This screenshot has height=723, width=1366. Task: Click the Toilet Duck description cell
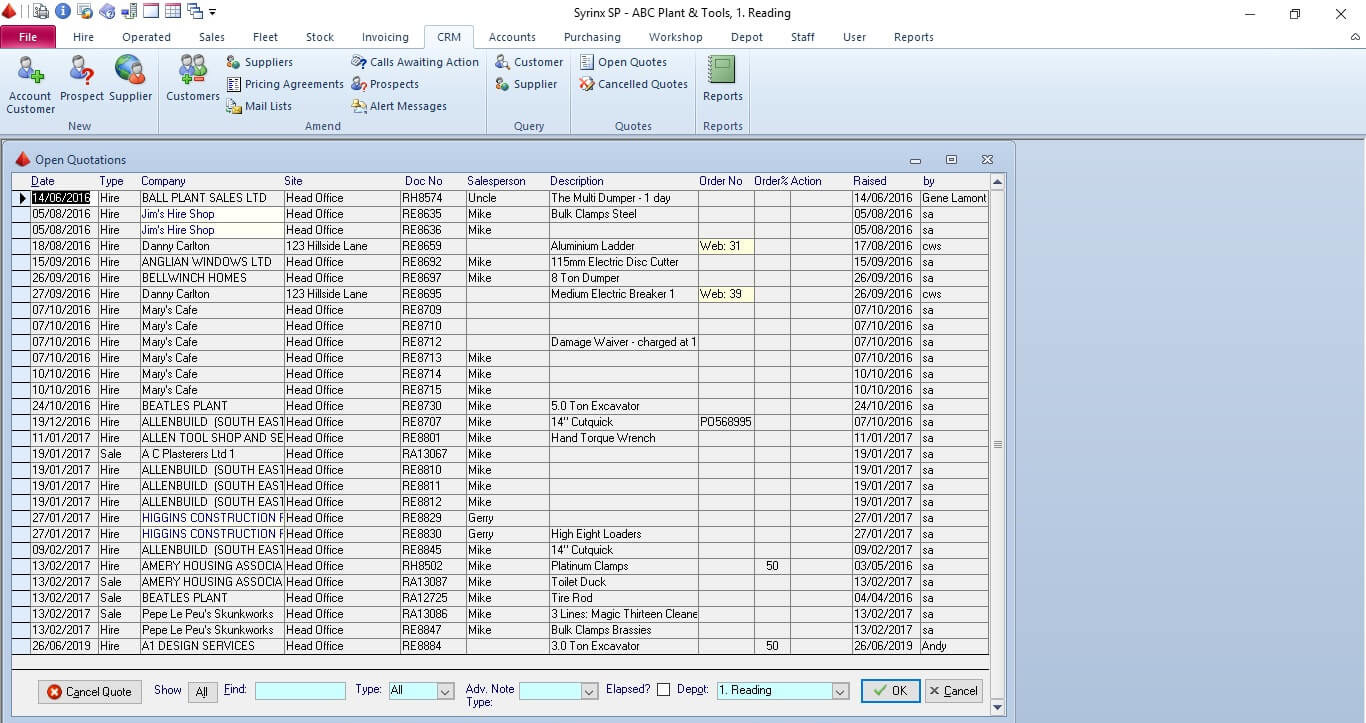tap(623, 582)
